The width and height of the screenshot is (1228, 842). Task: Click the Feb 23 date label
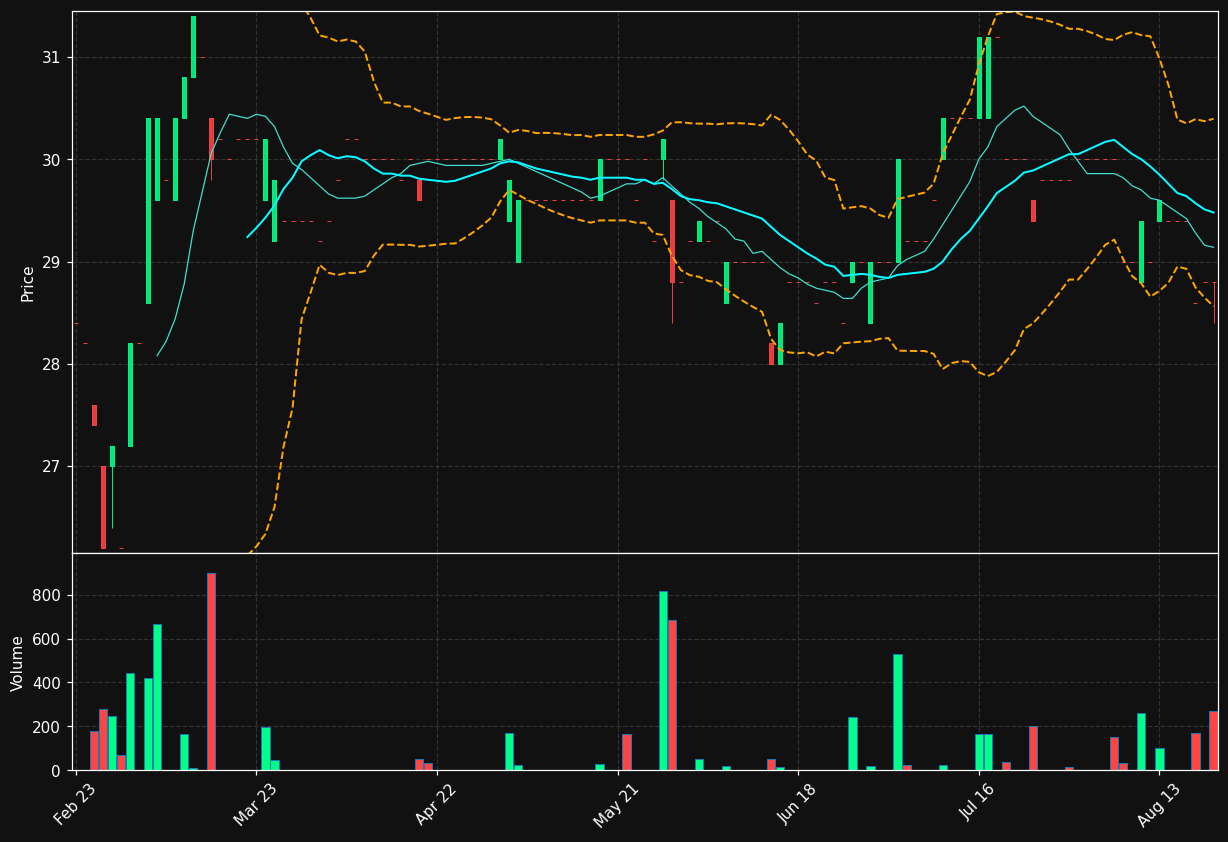click(75, 804)
